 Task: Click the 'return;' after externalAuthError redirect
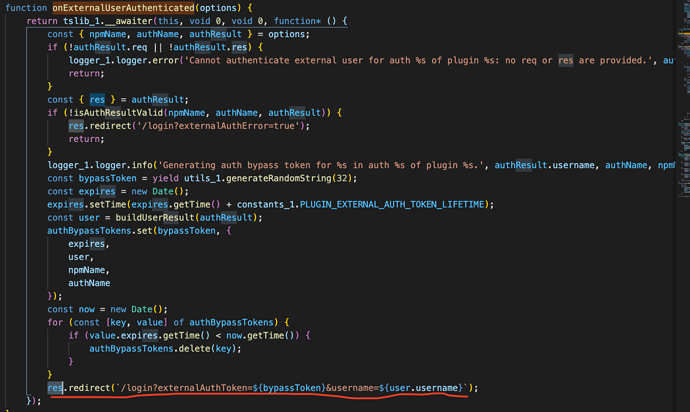pos(87,139)
